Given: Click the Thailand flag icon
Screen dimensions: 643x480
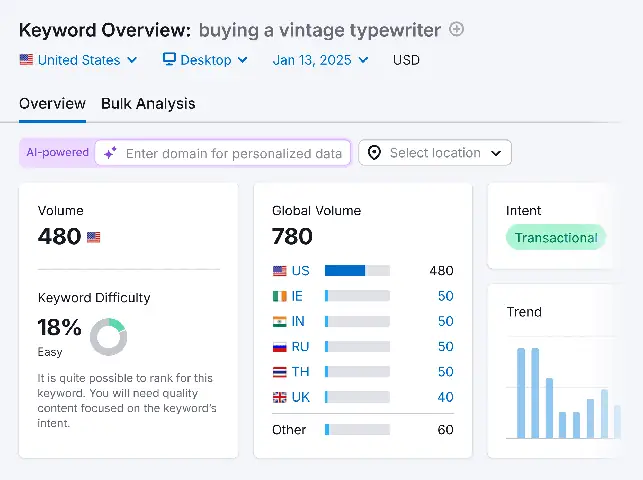Looking at the screenshot, I should tap(280, 372).
